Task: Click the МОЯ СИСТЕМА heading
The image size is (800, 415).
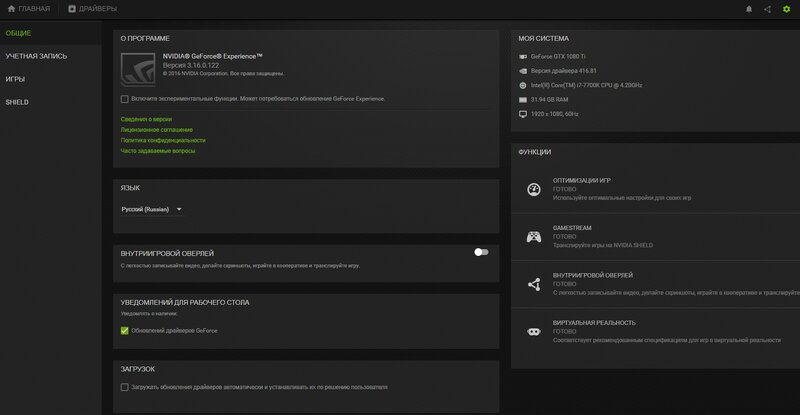Action: pos(543,38)
